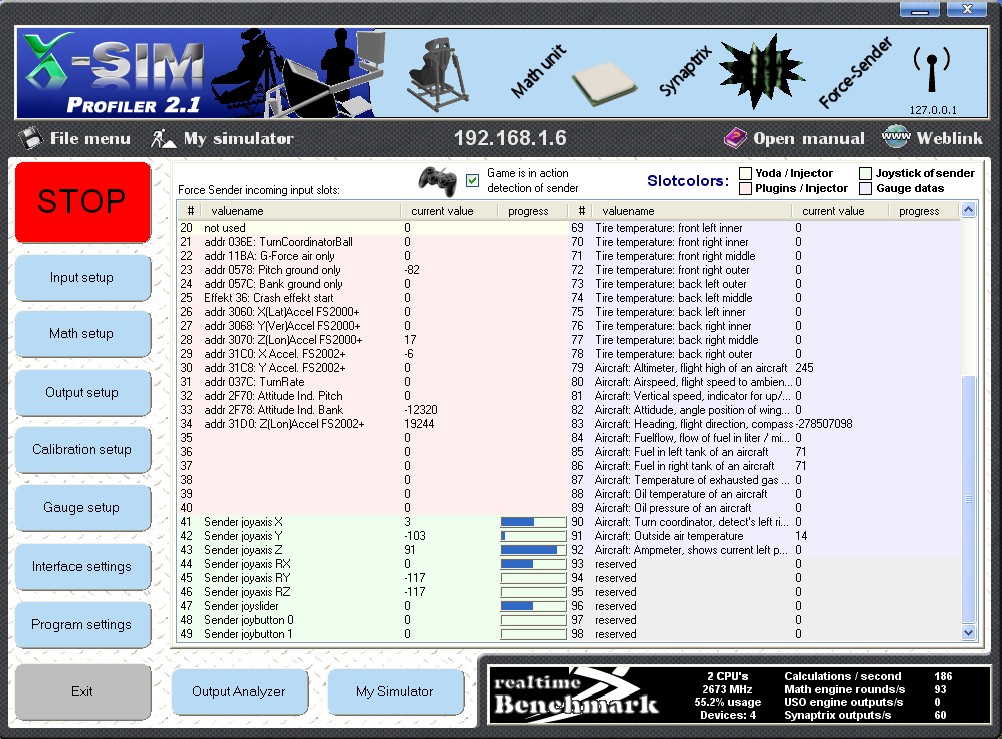Click the slot list vertical scrollbar thumb
The image size is (1002, 739).
coord(968,499)
